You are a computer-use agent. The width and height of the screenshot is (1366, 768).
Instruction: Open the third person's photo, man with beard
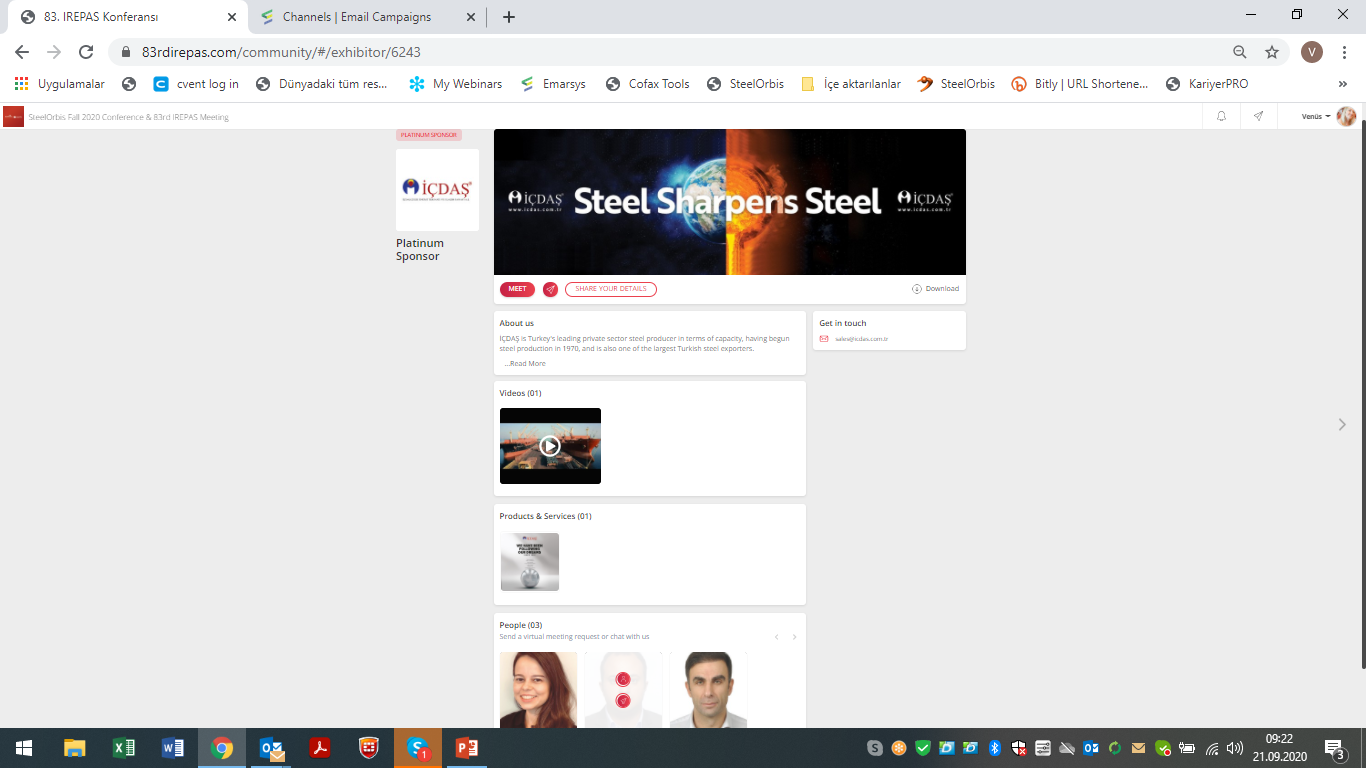[708, 690]
